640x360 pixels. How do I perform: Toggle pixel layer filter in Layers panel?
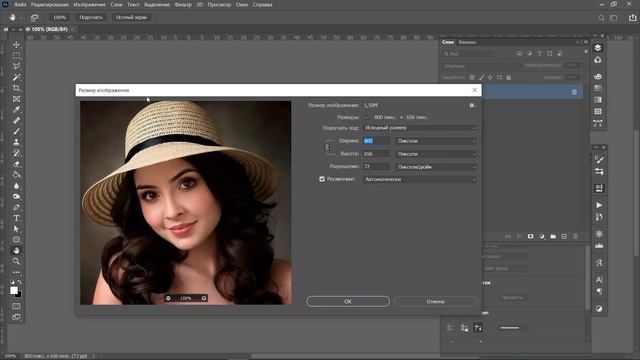tap(519, 53)
